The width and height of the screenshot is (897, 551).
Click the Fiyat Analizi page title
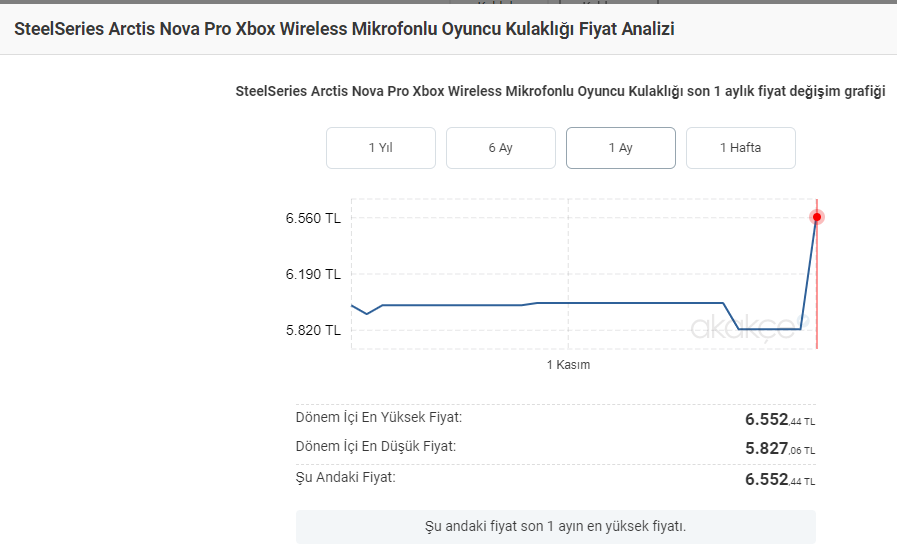tap(344, 30)
